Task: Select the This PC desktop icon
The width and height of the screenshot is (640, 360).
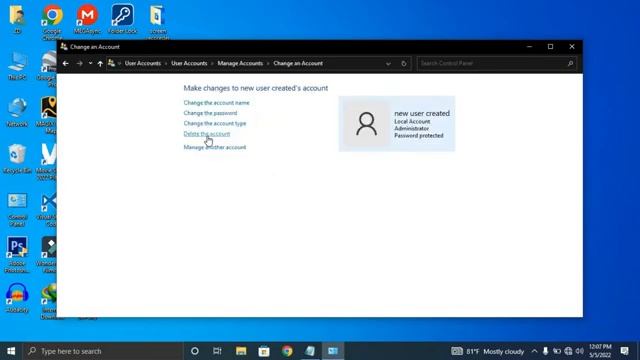Action: click(17, 66)
